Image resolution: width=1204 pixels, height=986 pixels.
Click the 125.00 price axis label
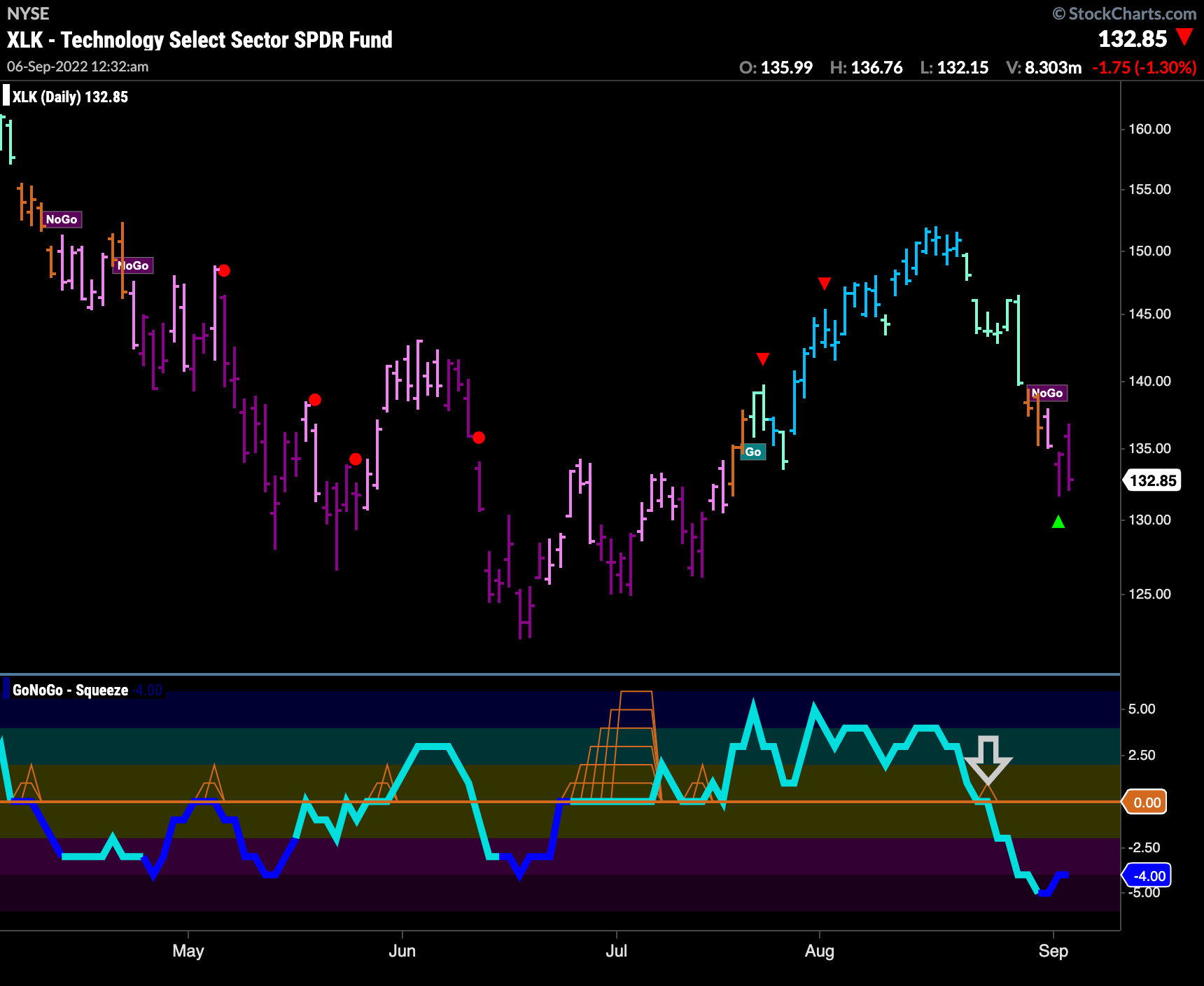point(1149,594)
